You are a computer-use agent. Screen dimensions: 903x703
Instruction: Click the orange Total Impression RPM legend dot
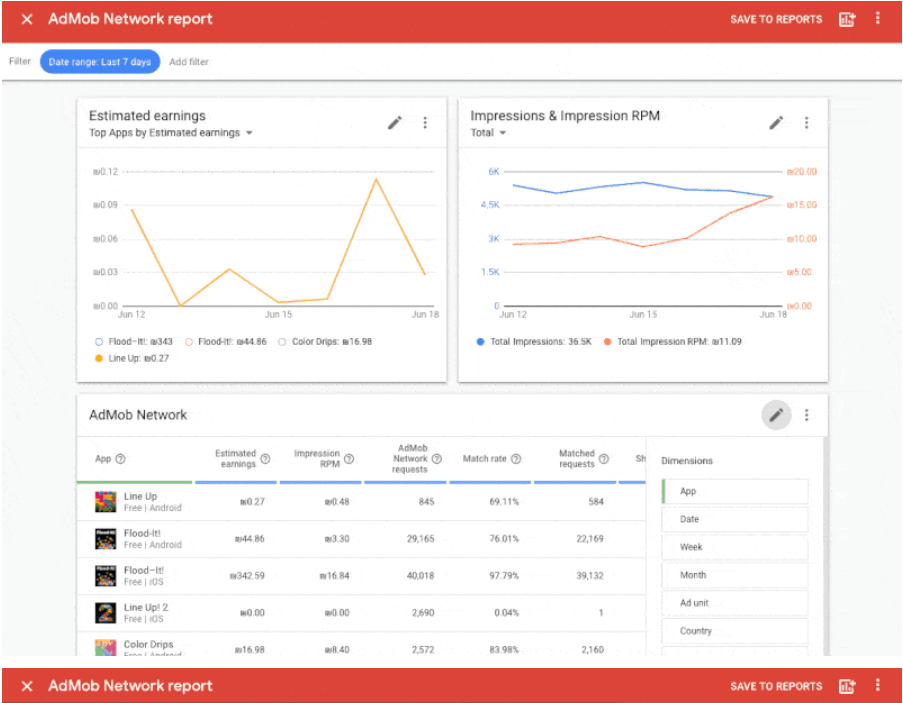pos(607,342)
